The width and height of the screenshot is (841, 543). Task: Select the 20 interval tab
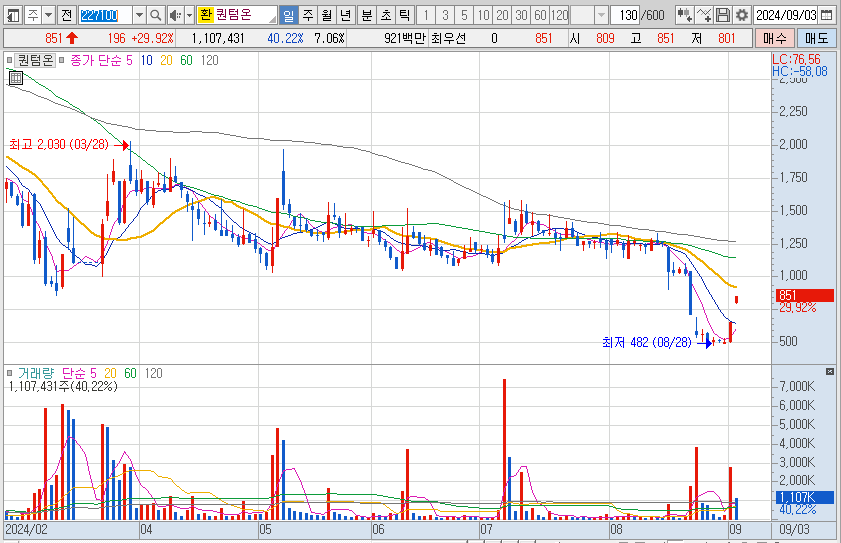pyautogui.click(x=503, y=15)
